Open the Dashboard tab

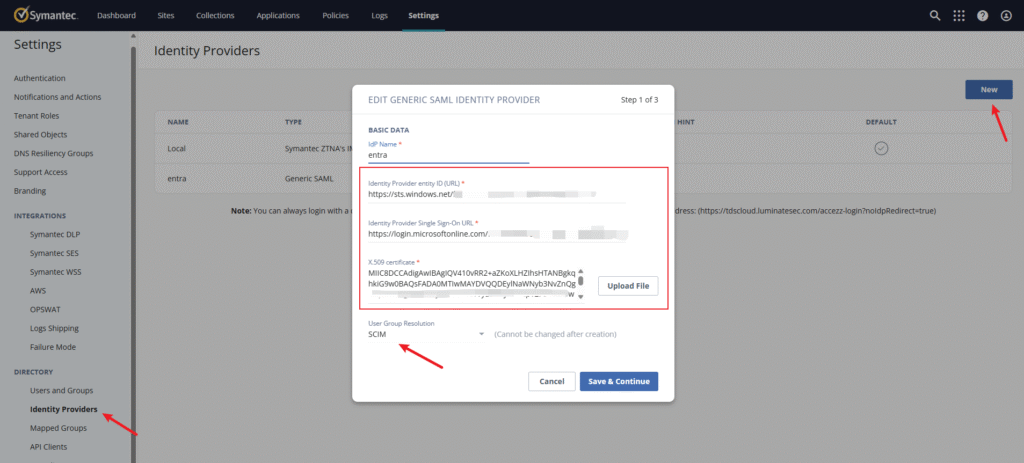[117, 16]
